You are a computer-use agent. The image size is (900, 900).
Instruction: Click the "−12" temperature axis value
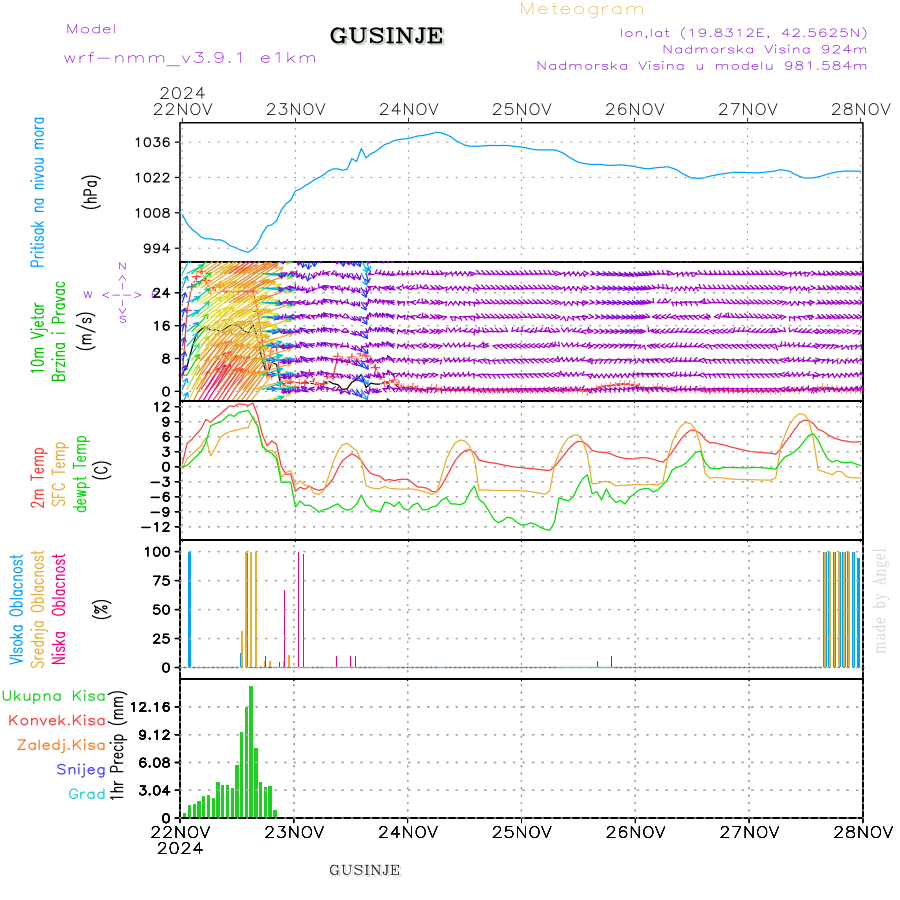tap(156, 527)
